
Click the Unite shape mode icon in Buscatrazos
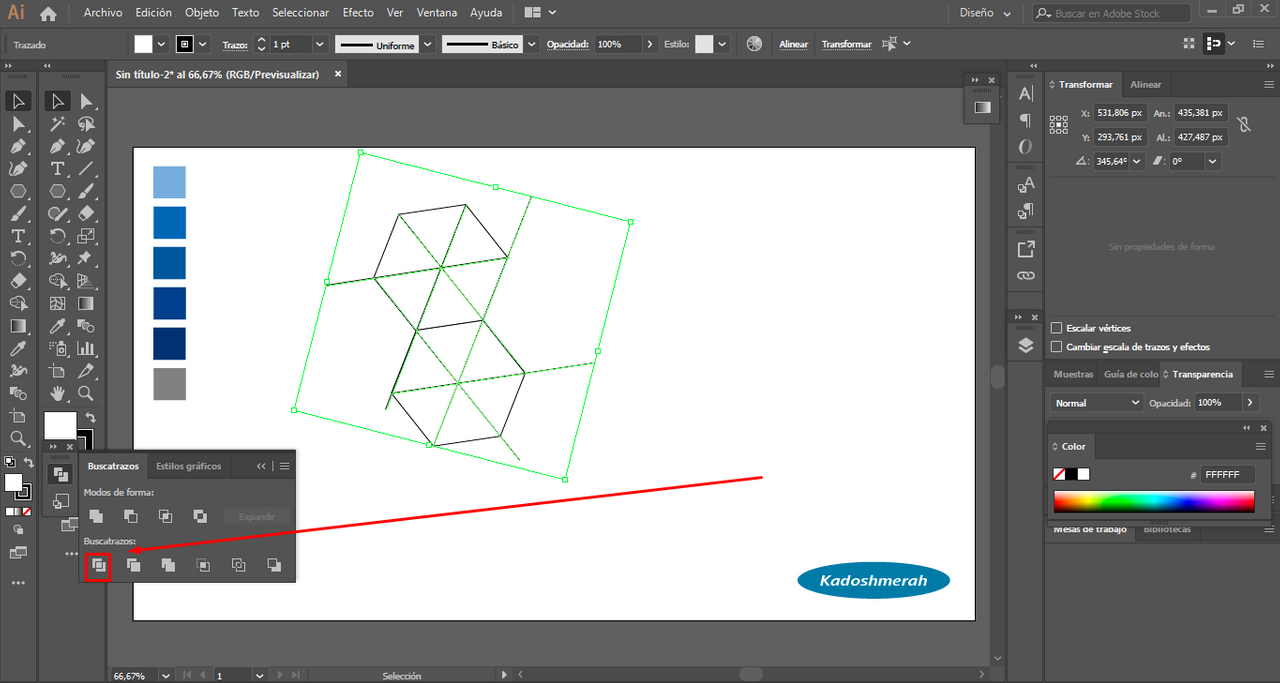point(96,516)
